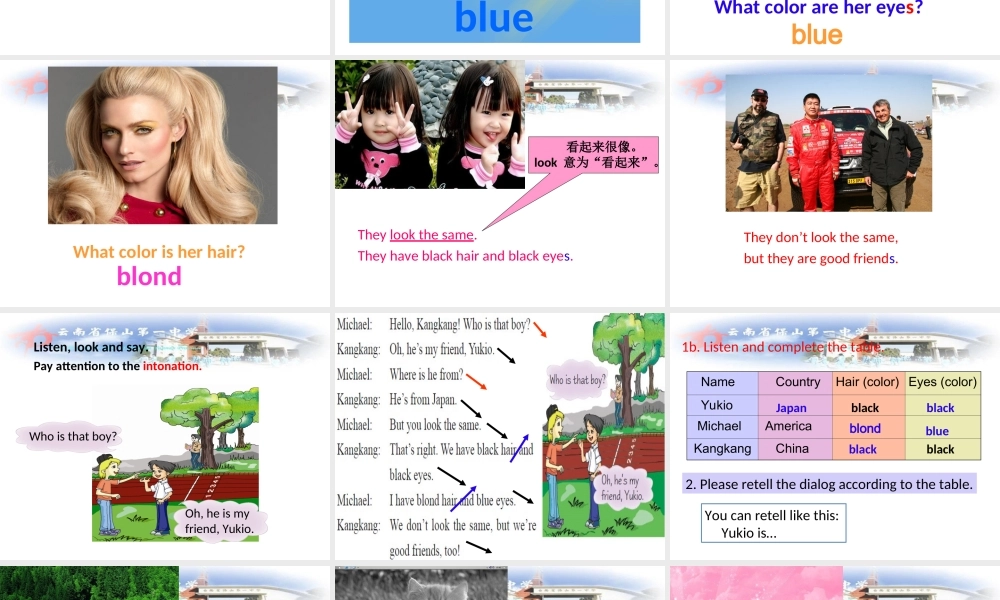Click the twin girls photo
Viewport: 1000px width, 600px height.
428,123
